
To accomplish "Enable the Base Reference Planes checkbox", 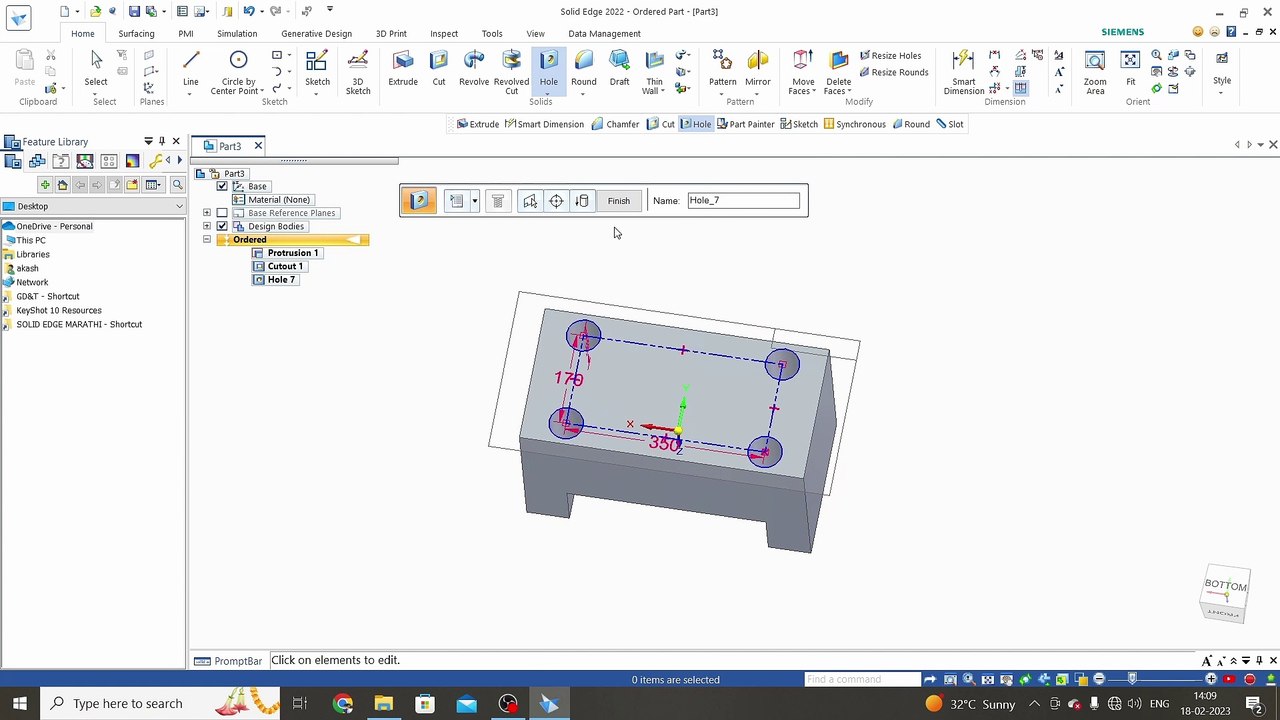I will click(222, 213).
